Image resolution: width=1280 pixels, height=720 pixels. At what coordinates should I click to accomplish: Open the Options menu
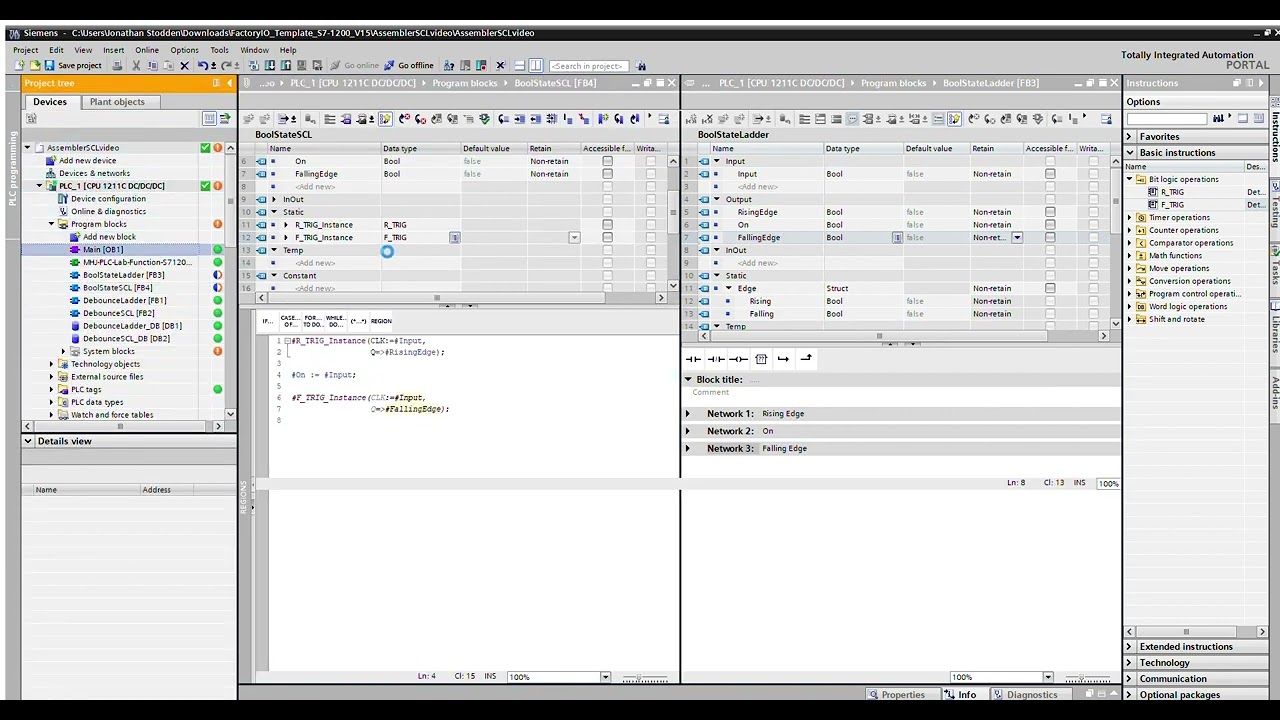184,50
